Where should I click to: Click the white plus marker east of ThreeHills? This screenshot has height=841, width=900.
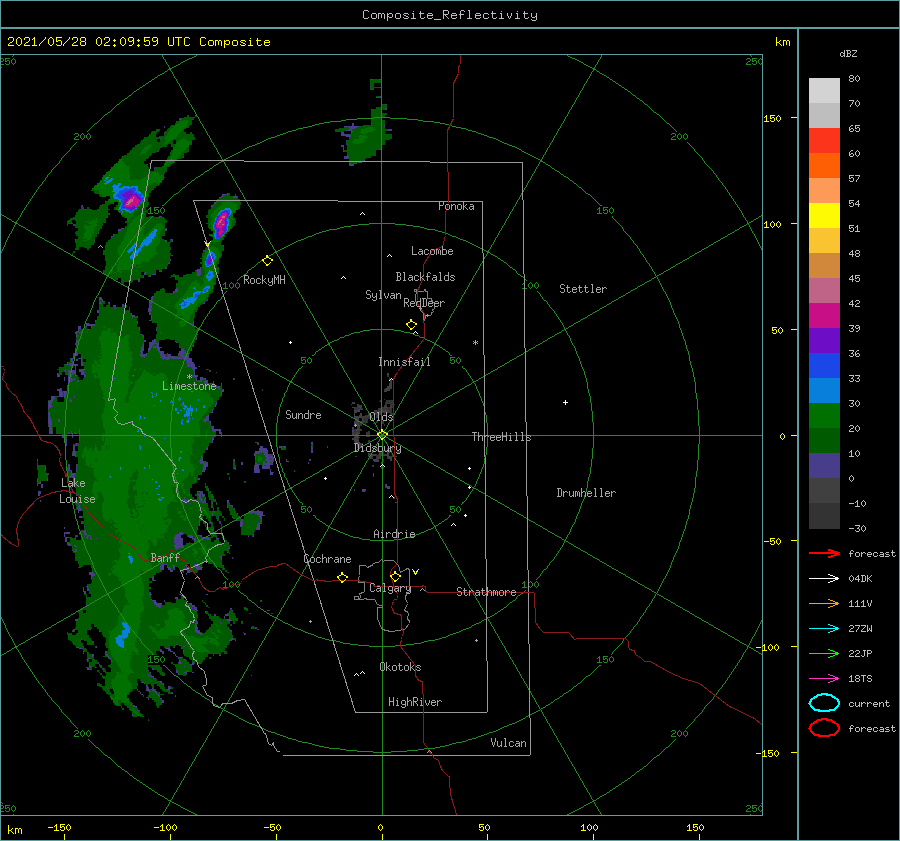(x=565, y=402)
